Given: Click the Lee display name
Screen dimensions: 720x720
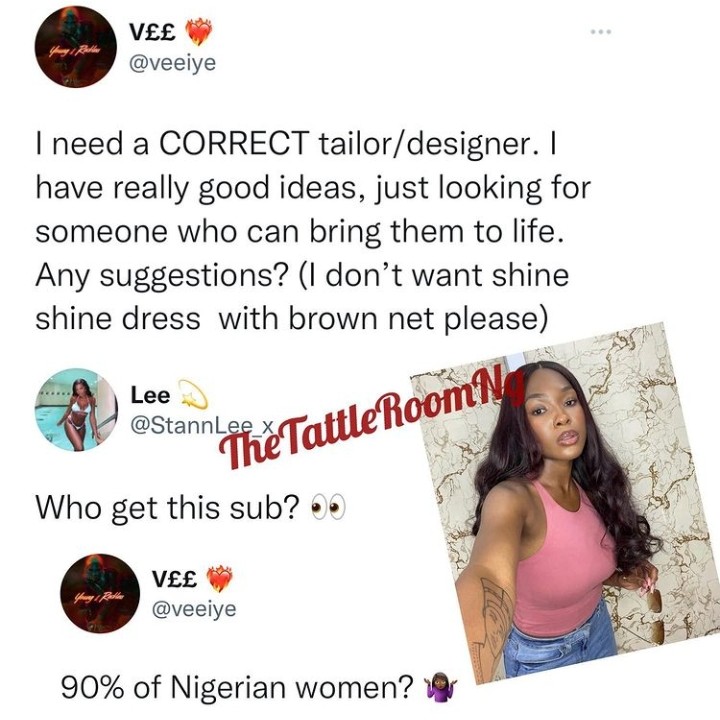Looking at the screenshot, I should pos(150,395).
